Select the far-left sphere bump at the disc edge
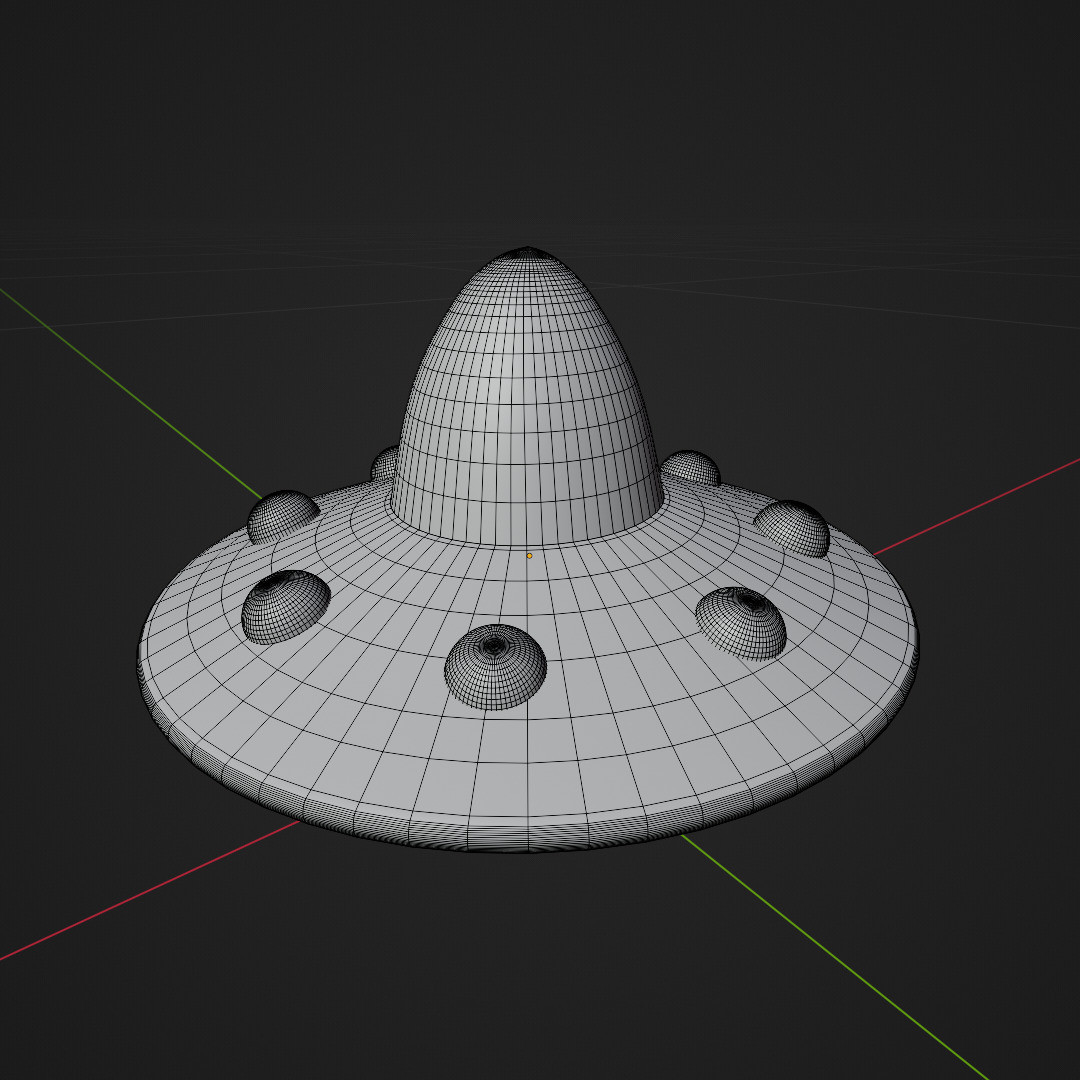 (x=282, y=517)
